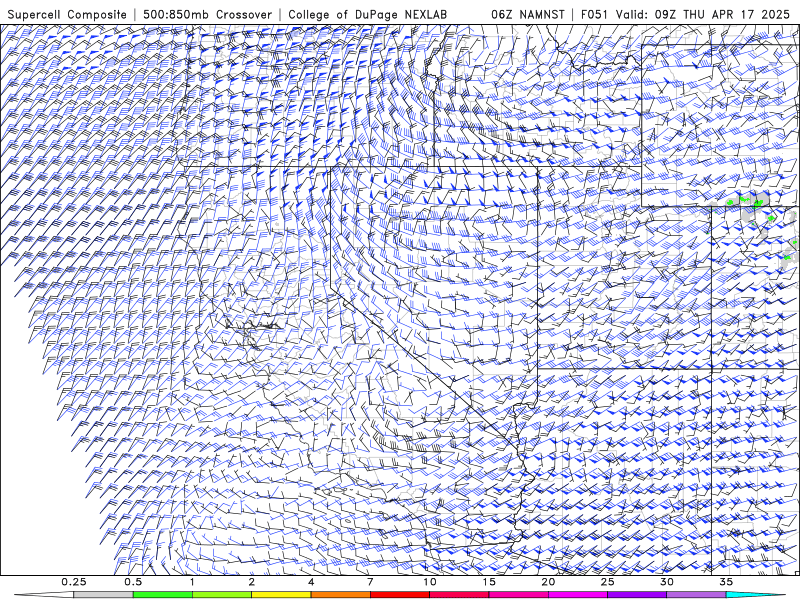The height and width of the screenshot is (600, 800).
Task: Click the '10' color scale value
Action: click(x=430, y=582)
